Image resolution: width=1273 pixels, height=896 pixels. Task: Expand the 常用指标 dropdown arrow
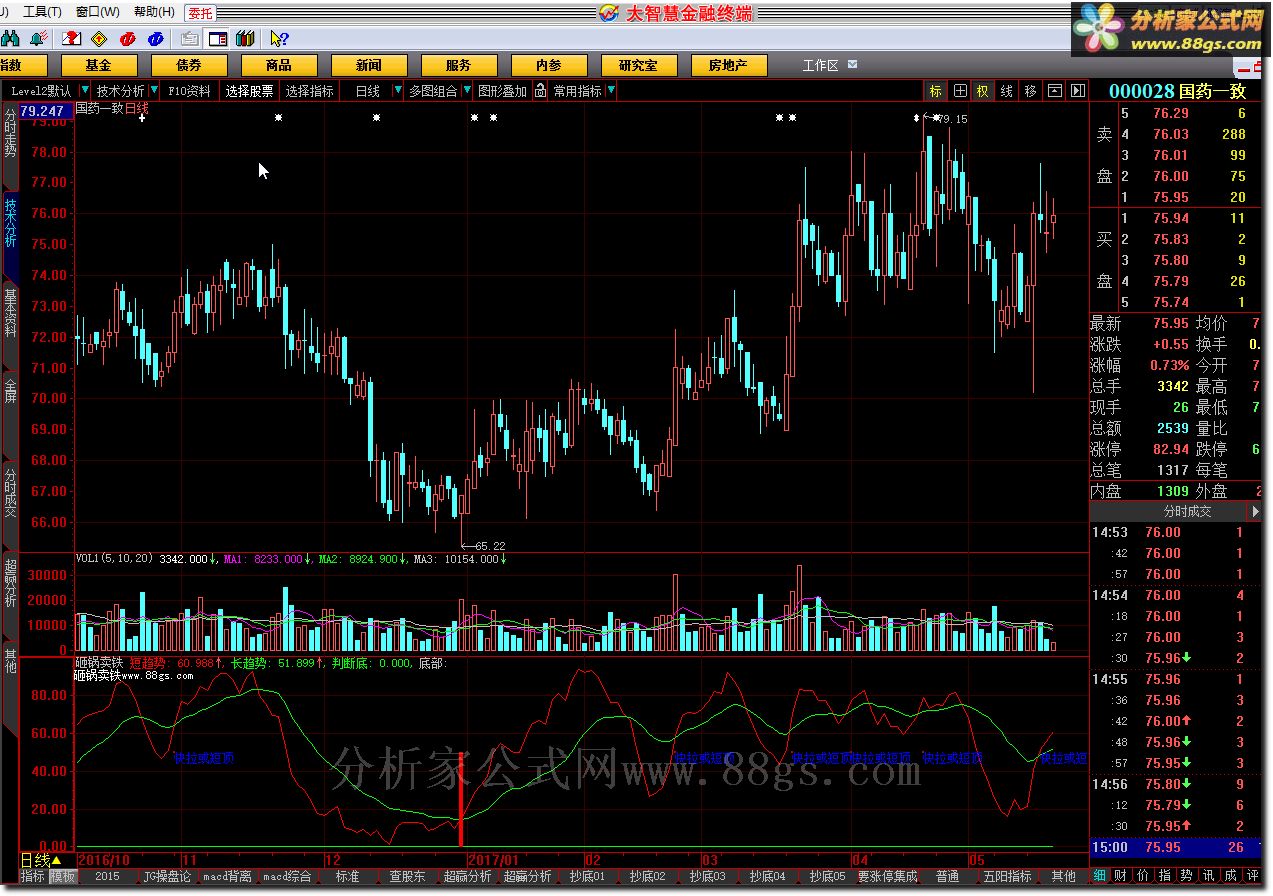611,91
